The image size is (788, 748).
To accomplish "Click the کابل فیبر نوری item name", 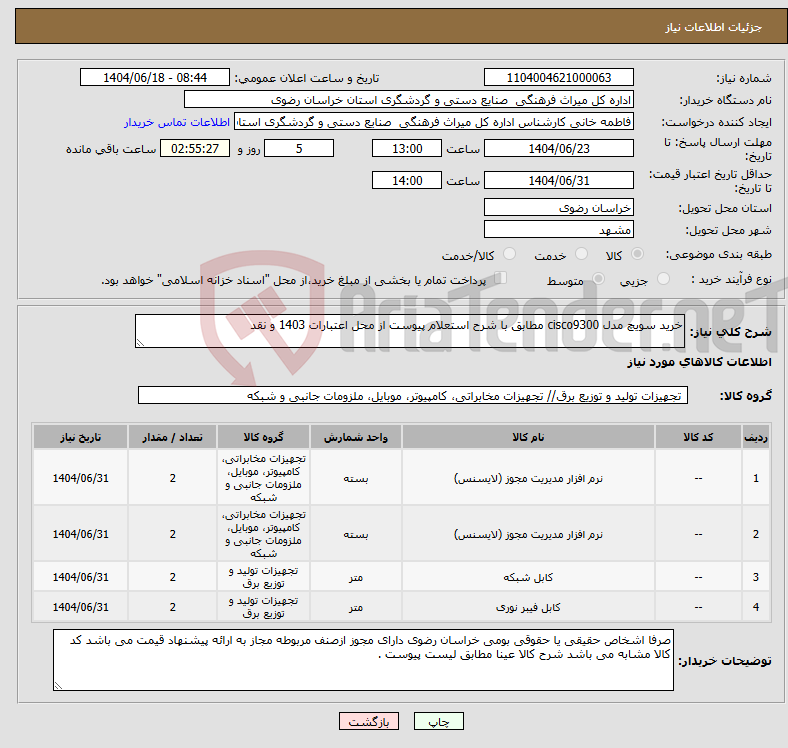I will [528, 607].
